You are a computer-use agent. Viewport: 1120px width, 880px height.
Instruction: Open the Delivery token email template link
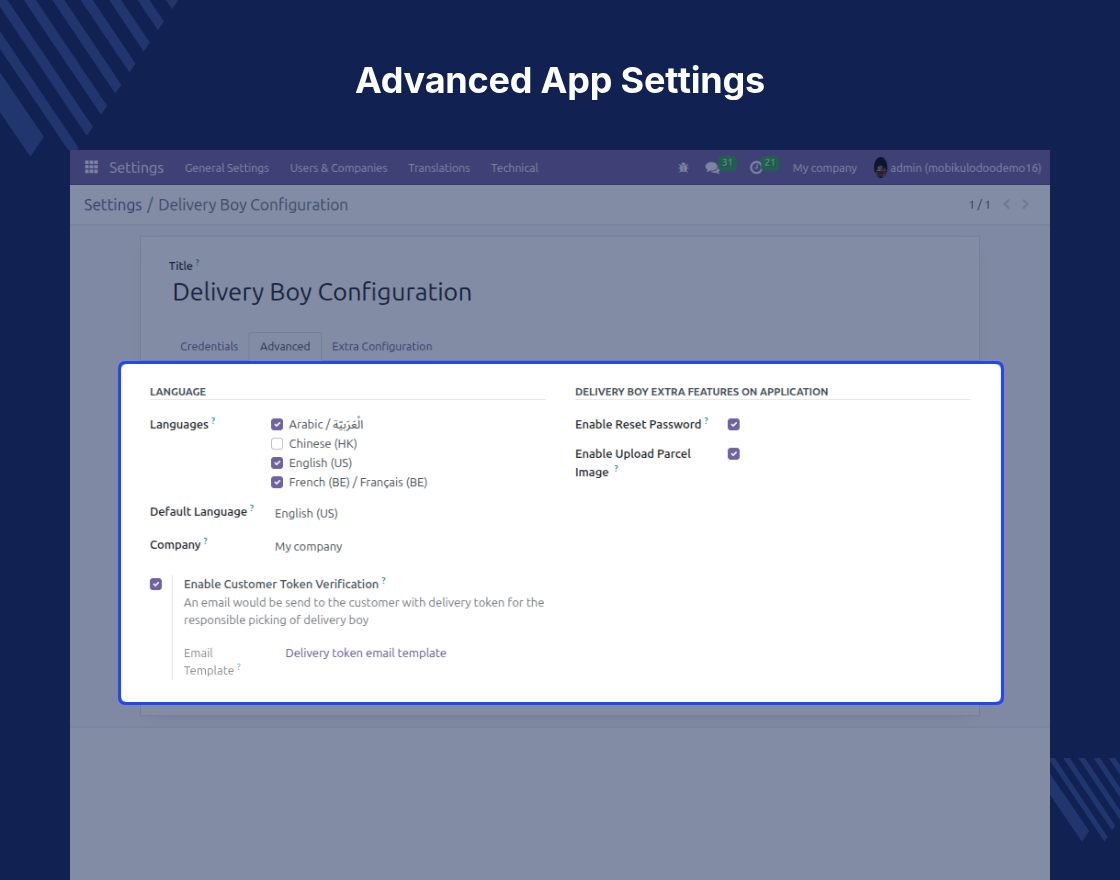point(366,653)
